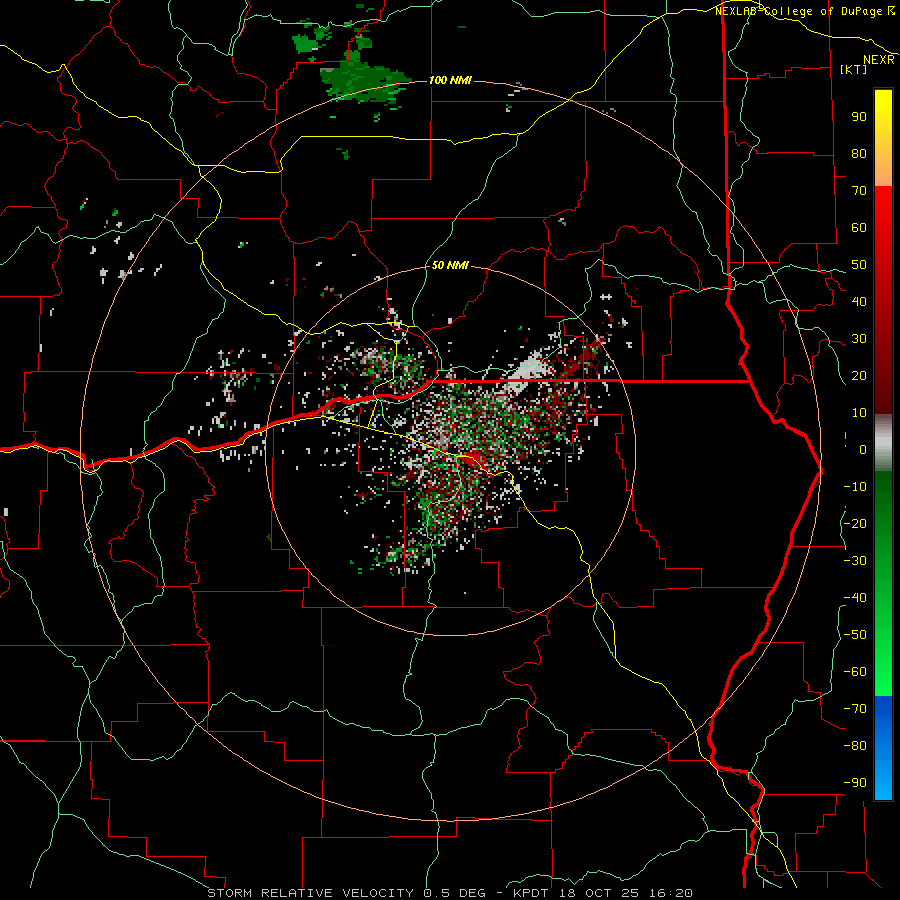Click the bright green -60 color bar segment

click(x=883, y=672)
